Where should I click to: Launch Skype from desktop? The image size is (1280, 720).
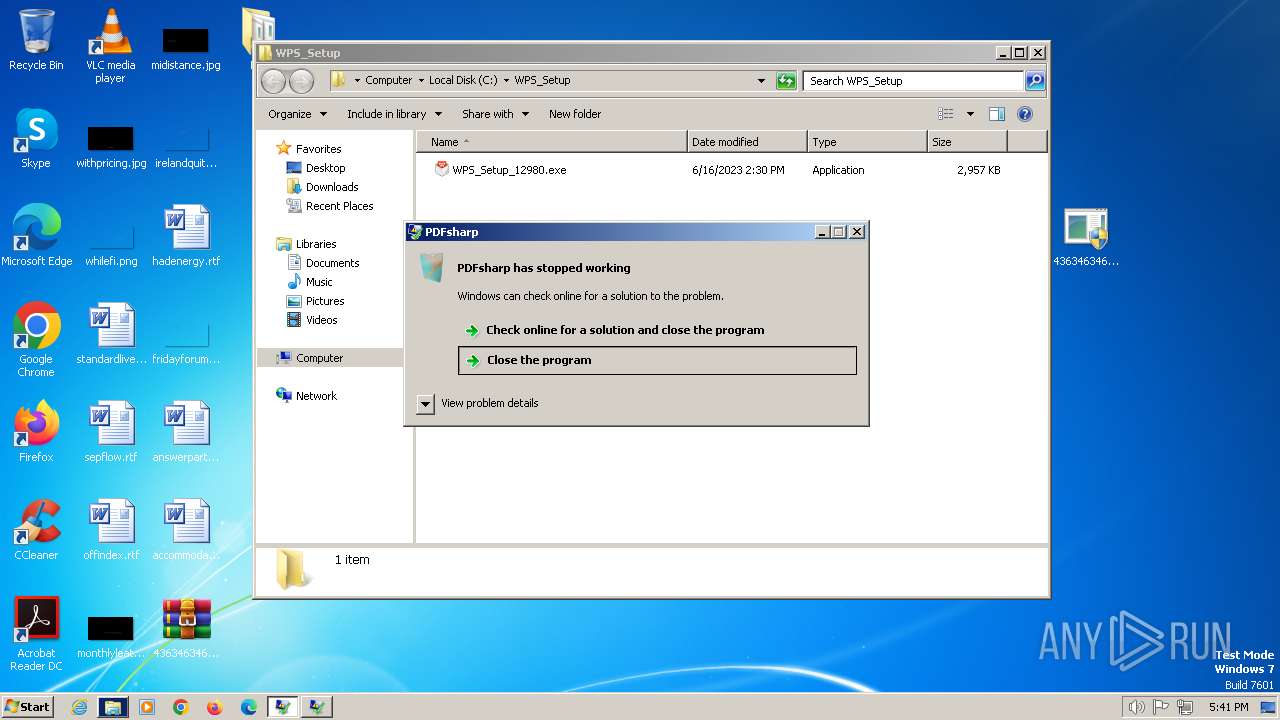(36, 138)
